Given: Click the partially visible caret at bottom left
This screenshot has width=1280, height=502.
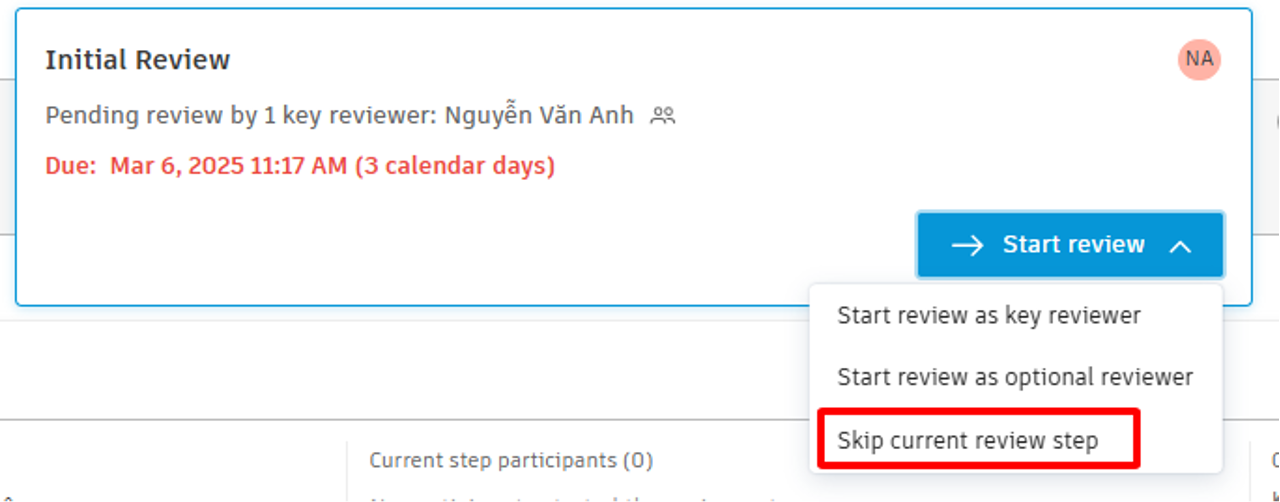Looking at the screenshot, I should point(6,498).
